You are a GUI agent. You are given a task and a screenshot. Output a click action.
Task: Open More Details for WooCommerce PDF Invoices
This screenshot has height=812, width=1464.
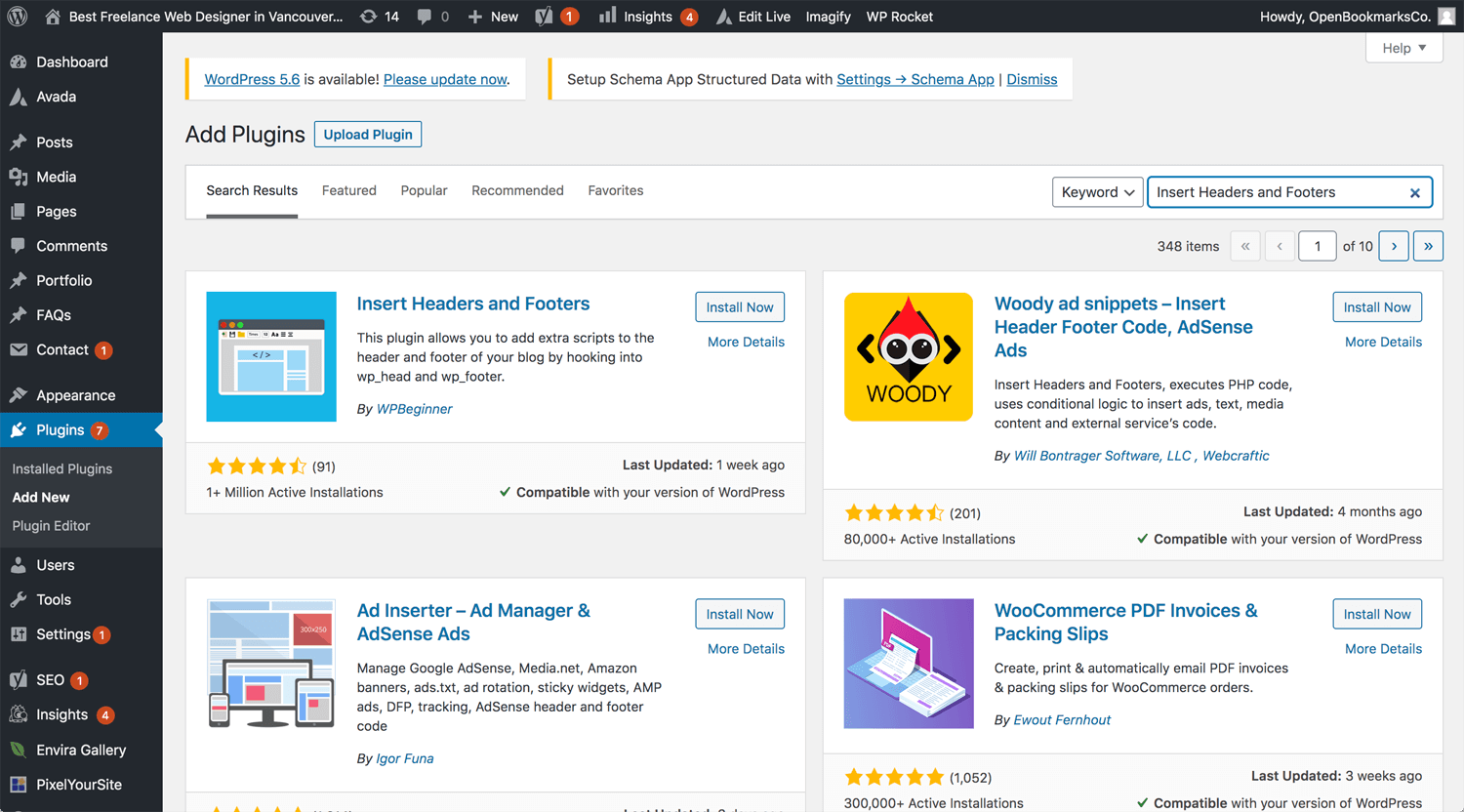coord(1383,649)
